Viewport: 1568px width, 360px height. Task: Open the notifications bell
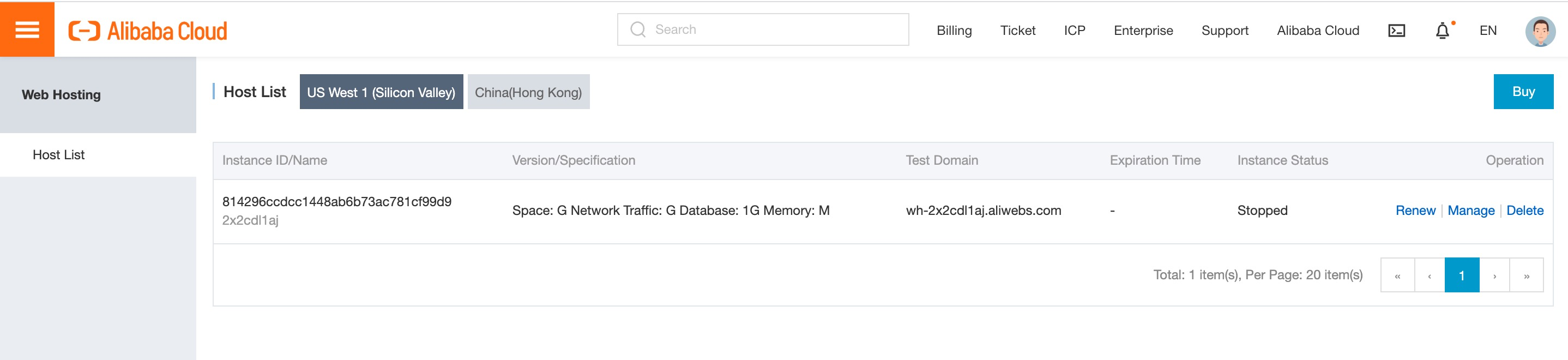pos(1443,31)
